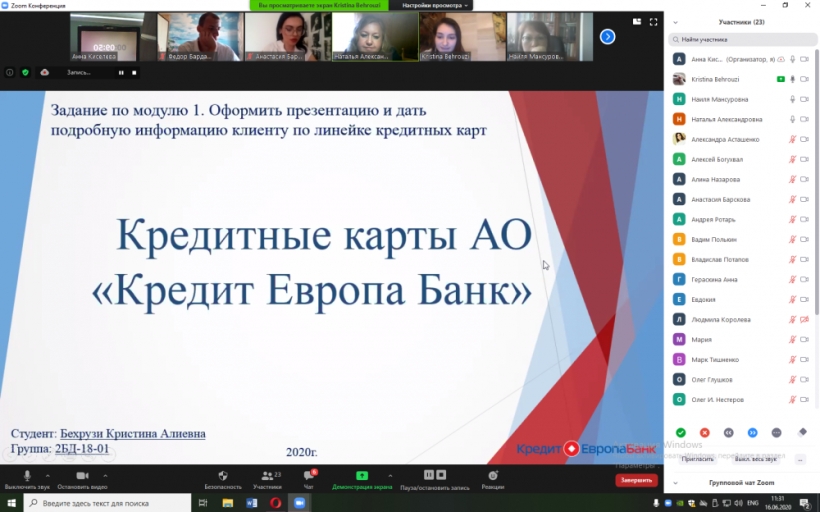This screenshot has height=512, width=820.
Task: Click cloud recording indicator icon
Action: (44, 73)
